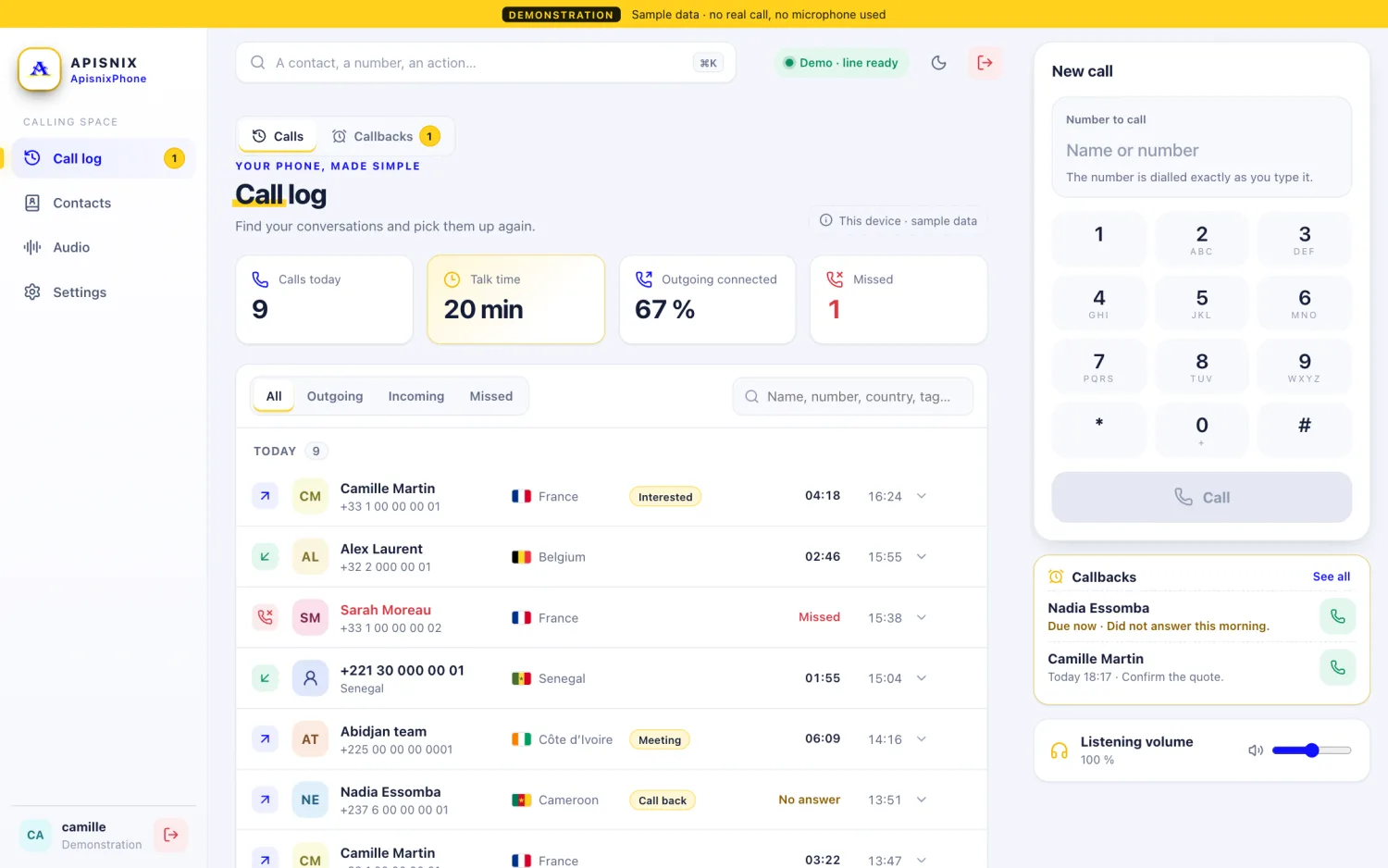Select the Calls tab

coord(278,136)
